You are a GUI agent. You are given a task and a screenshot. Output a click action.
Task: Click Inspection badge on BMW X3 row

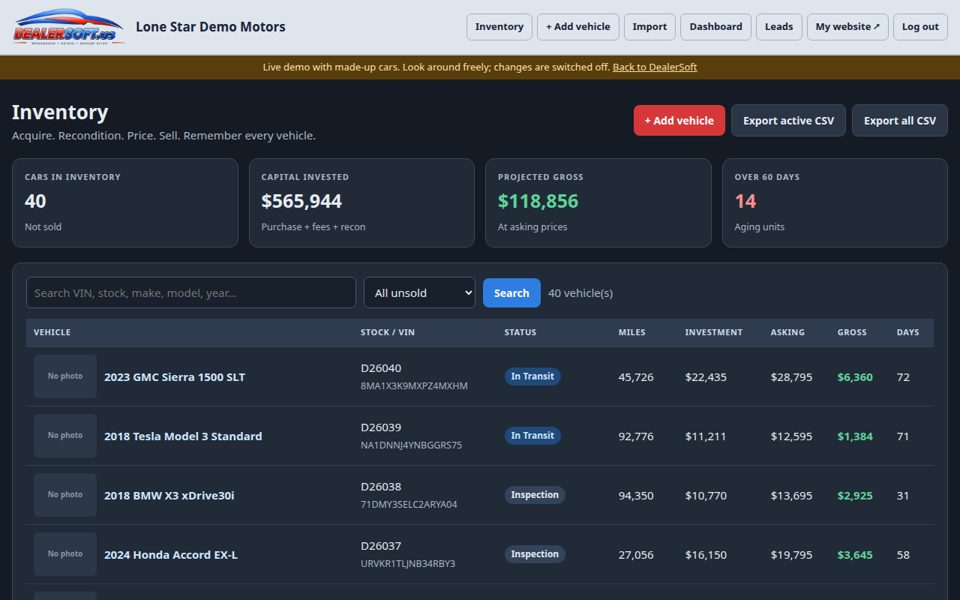[x=534, y=495]
